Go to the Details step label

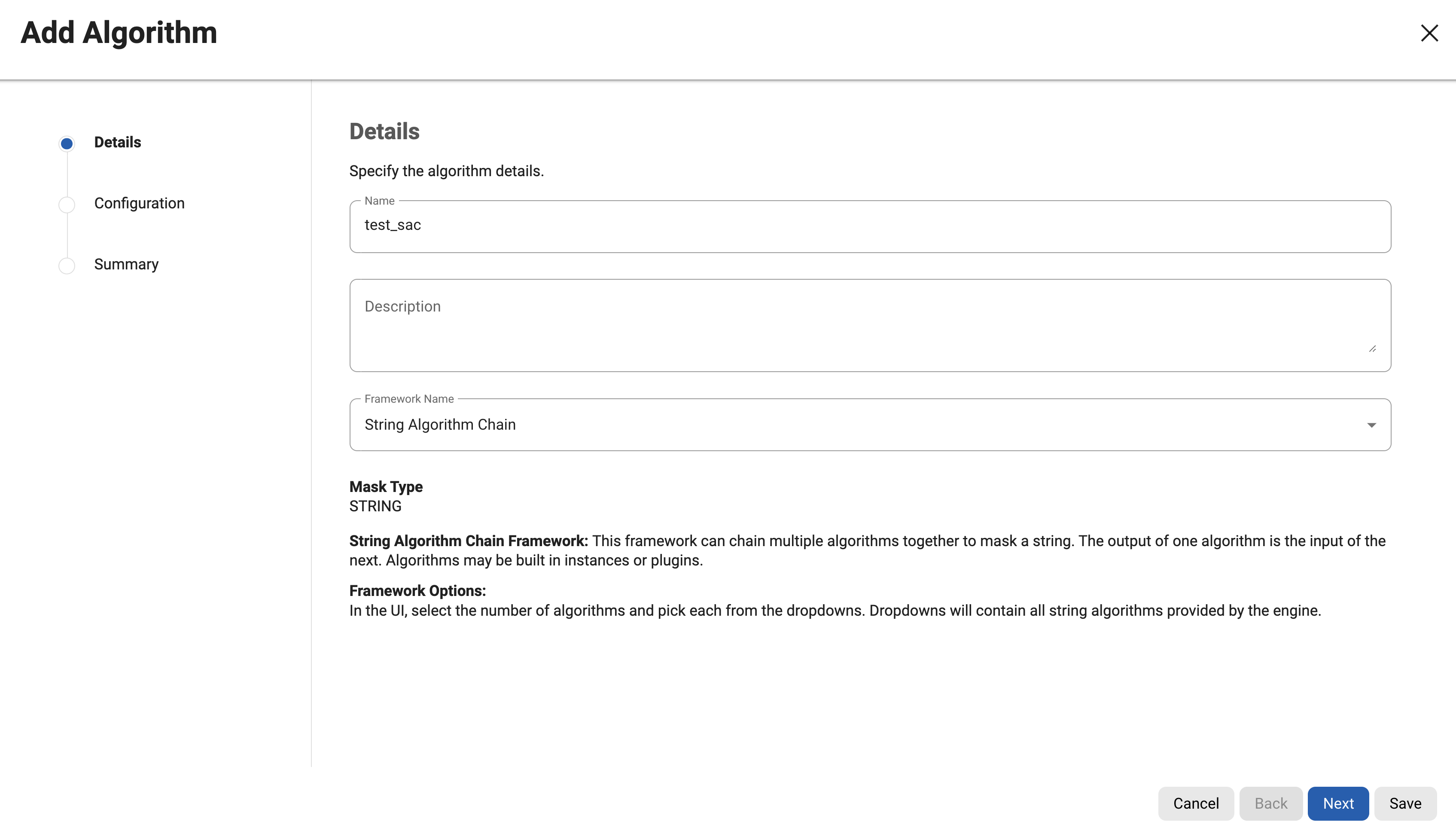point(118,143)
